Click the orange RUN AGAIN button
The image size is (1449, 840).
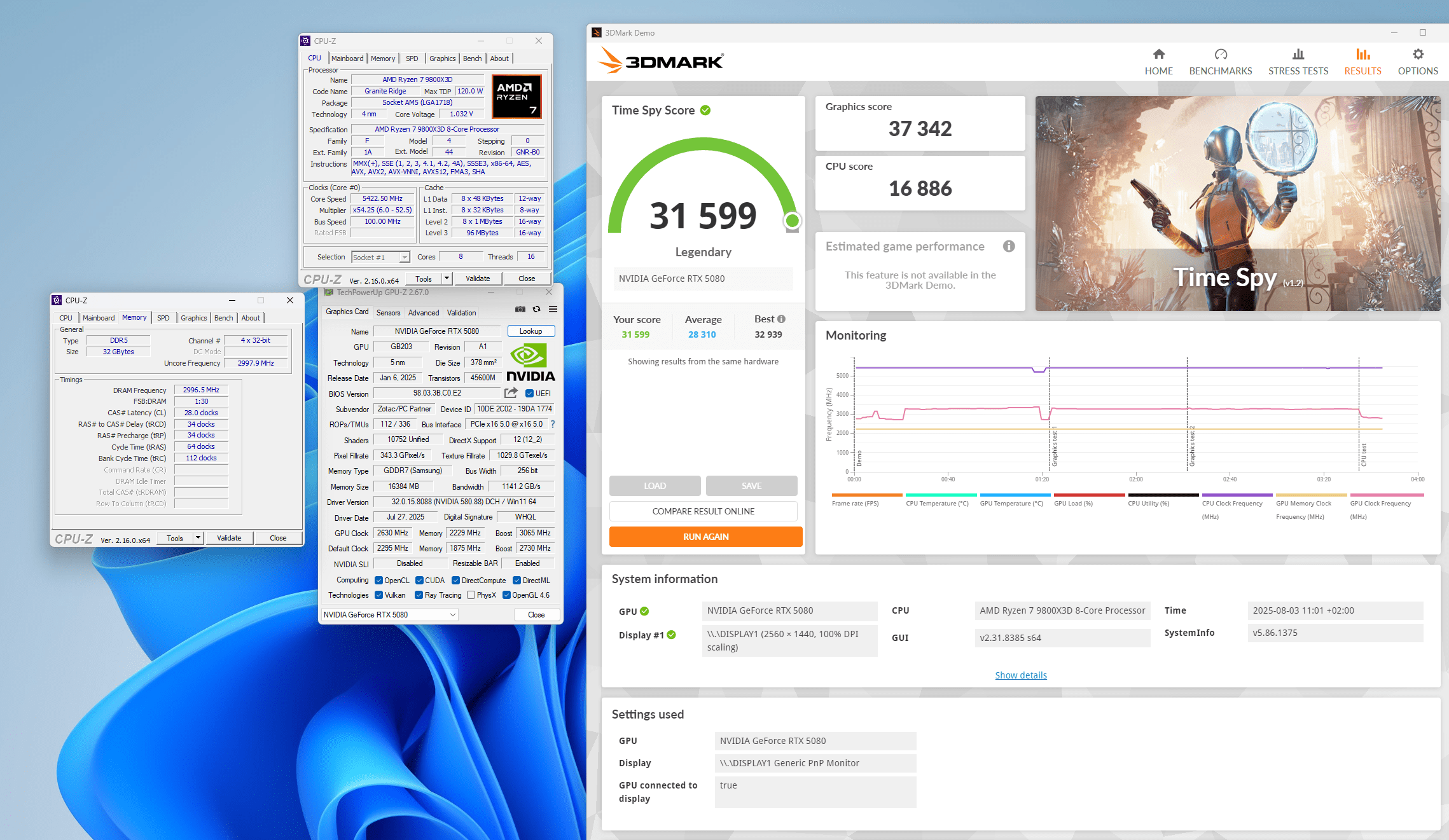pyautogui.click(x=705, y=537)
